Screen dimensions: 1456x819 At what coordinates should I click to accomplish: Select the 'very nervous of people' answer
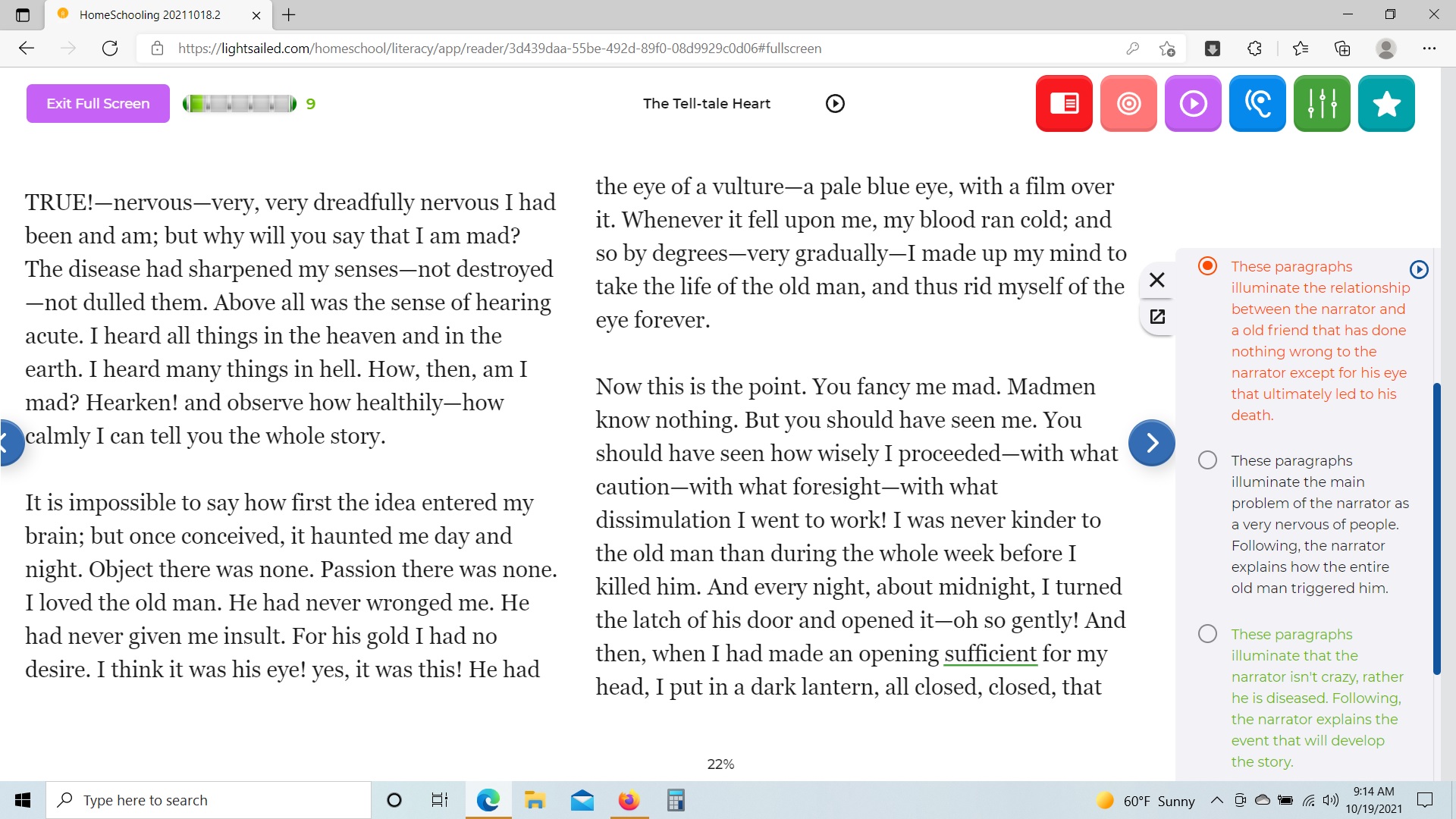(1207, 460)
